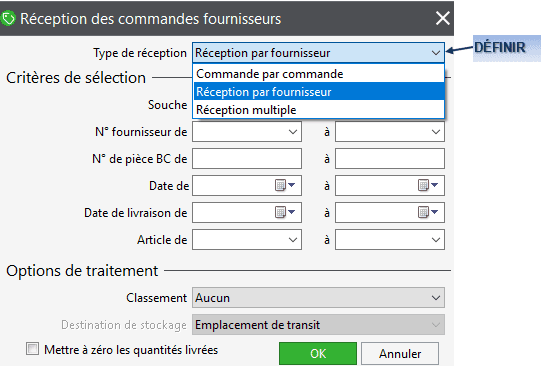Open calendar picker for 'Date de' start field
Screen dimensions: 541x366
tap(285, 186)
